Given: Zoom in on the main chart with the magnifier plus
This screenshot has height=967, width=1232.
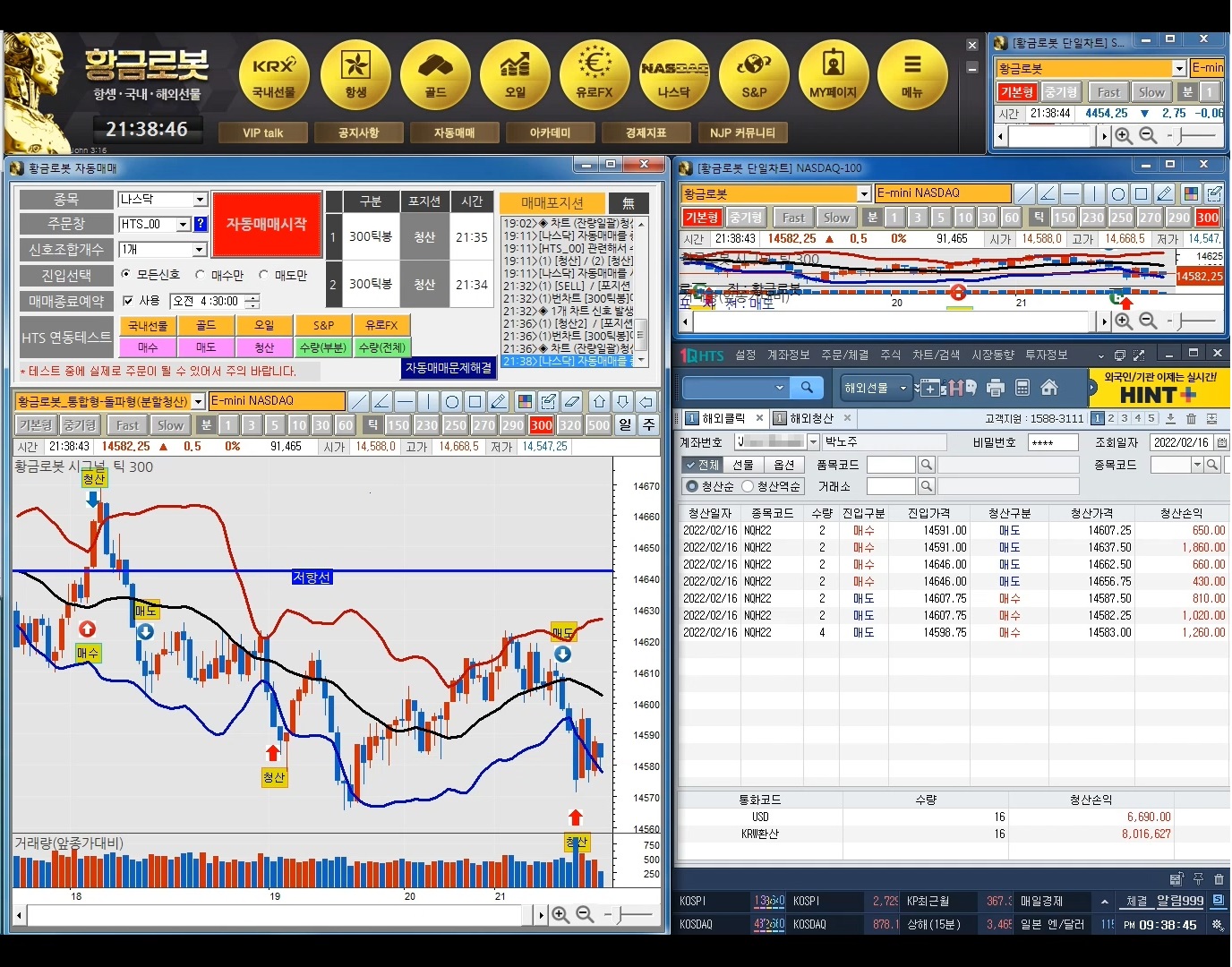Looking at the screenshot, I should click(560, 914).
